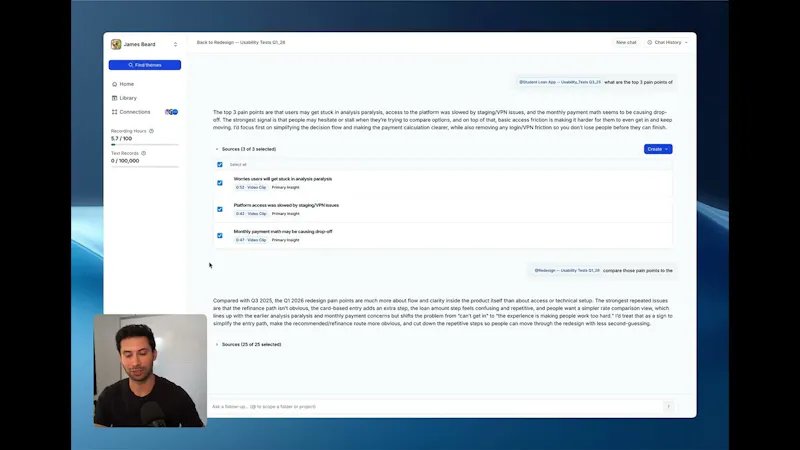Collapse Sources (3 of 3 selected)
The image size is (800, 450).
(245, 149)
